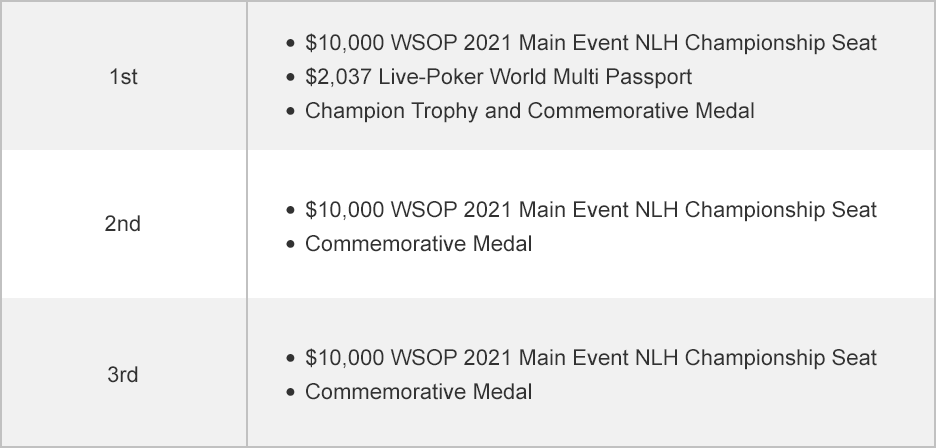Click the bullet before 2nd place WSOP seat
The image size is (936, 448).
pyautogui.click(x=290, y=211)
